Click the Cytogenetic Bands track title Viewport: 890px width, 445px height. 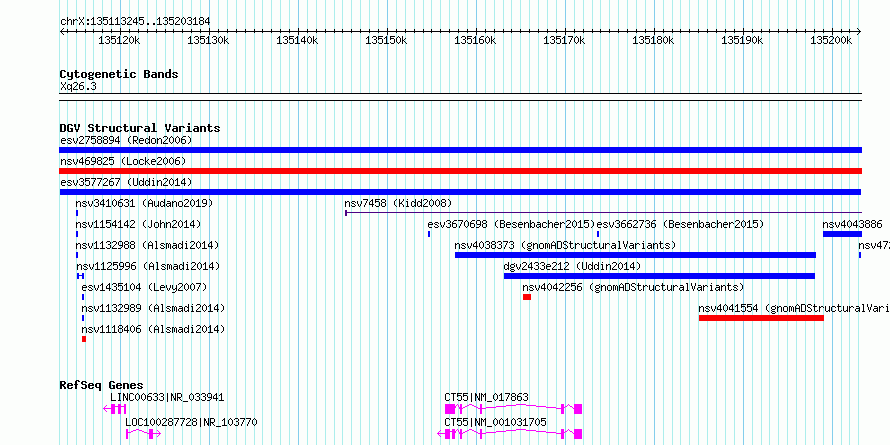(119, 74)
